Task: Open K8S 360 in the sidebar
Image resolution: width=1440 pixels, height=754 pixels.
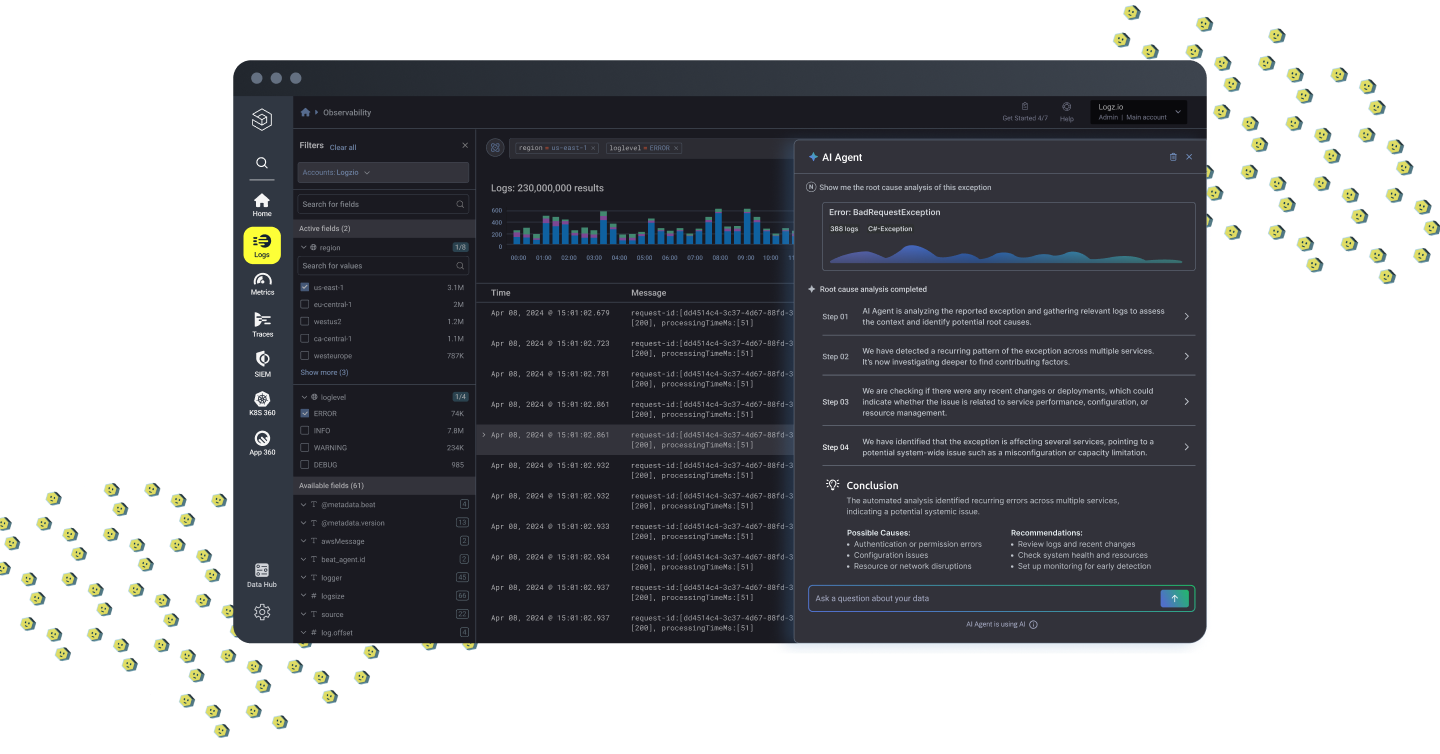Action: tap(262, 404)
